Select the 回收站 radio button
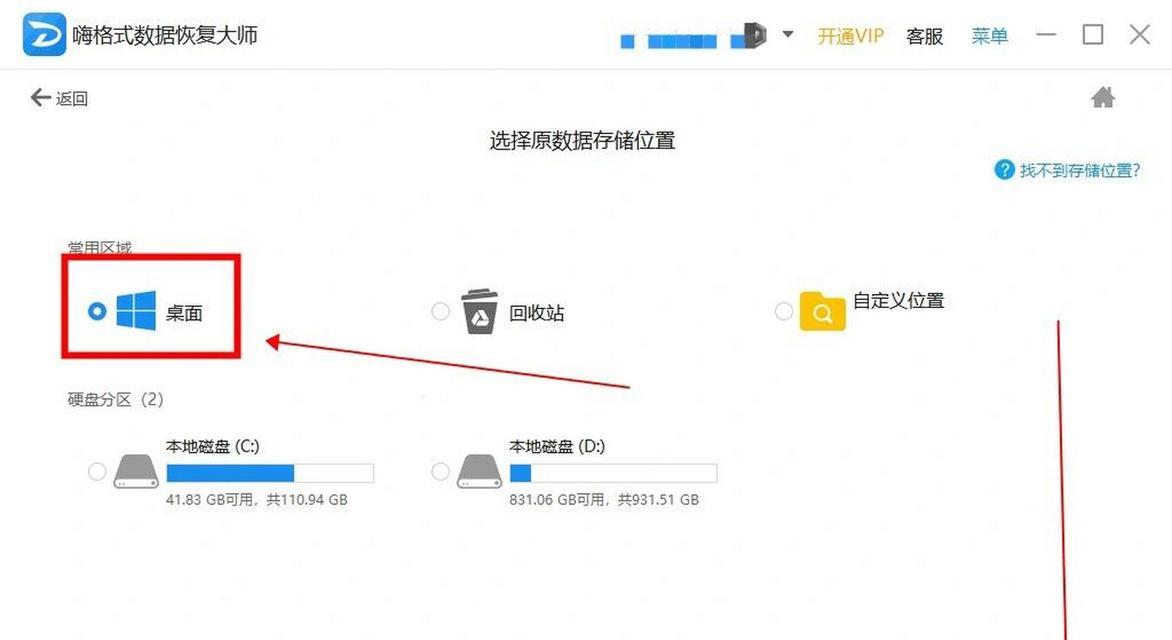 tap(440, 310)
